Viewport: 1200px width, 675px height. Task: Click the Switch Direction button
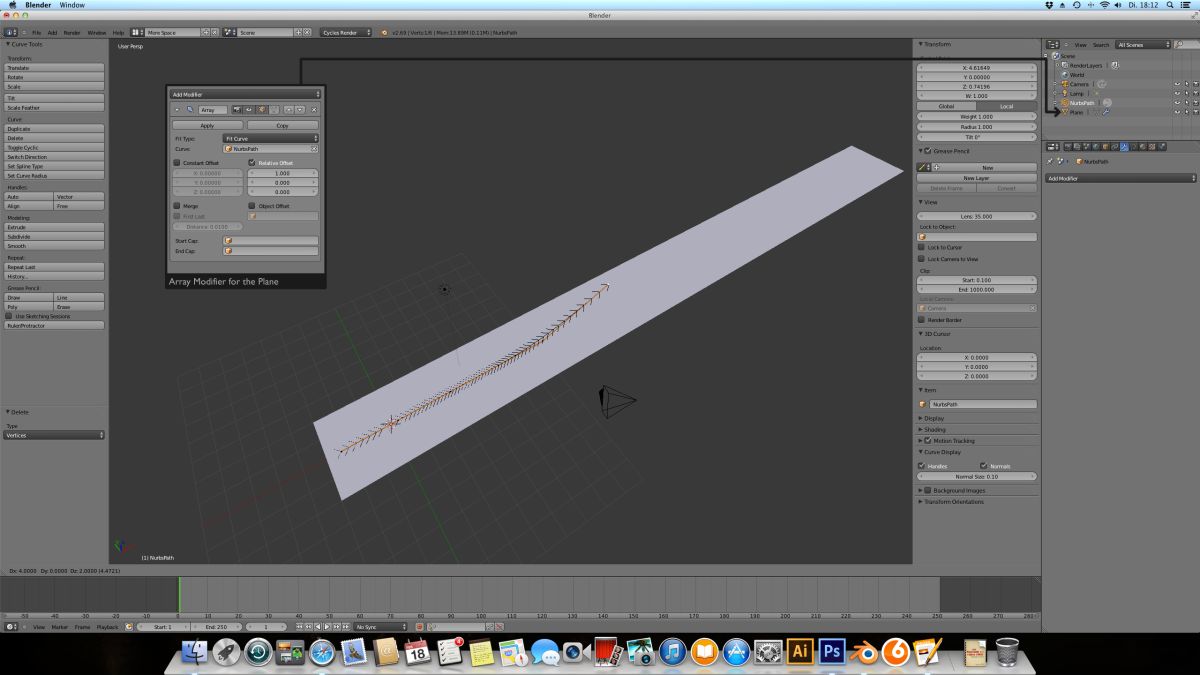pos(55,157)
